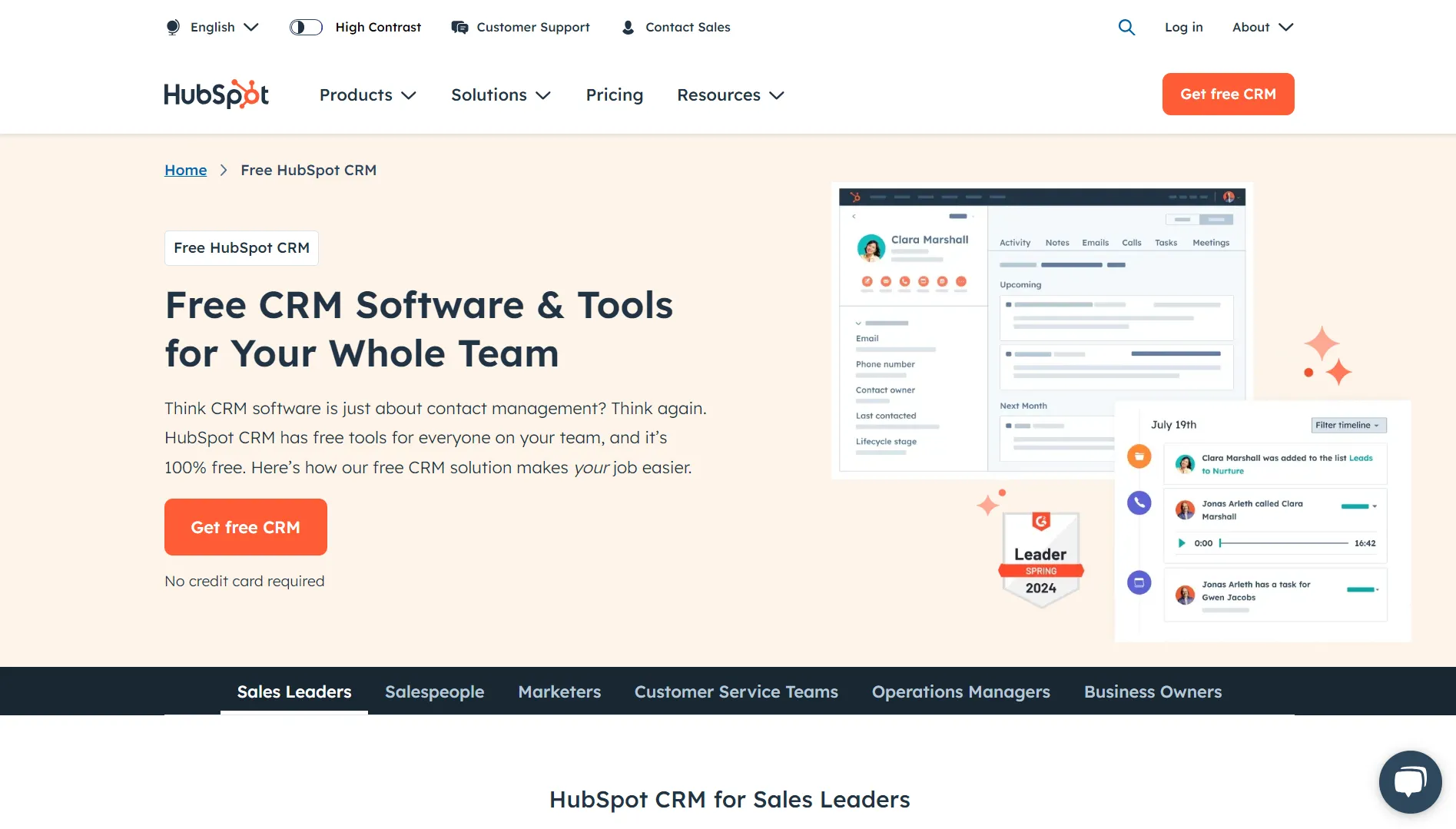Open the Solutions dropdown menu
Viewport: 1456px width, 829px height.
pyautogui.click(x=501, y=95)
